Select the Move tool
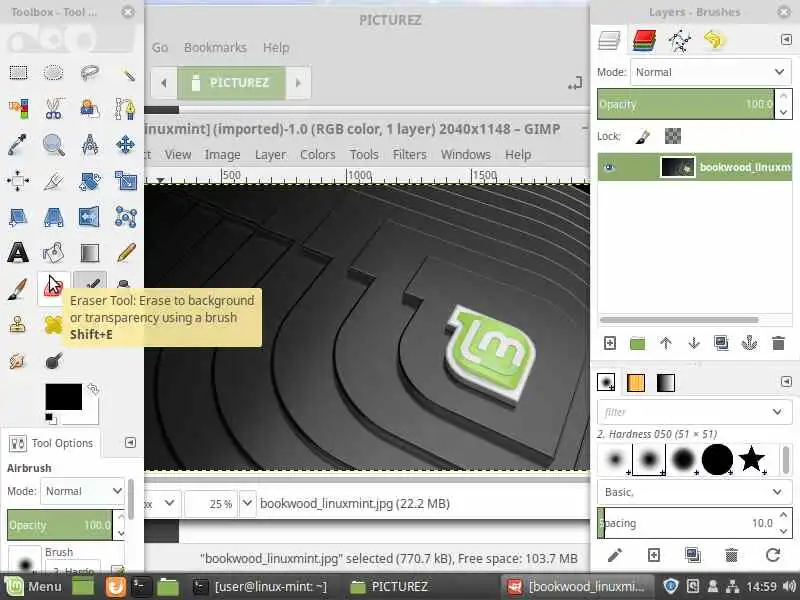The image size is (800, 600). tap(126, 145)
